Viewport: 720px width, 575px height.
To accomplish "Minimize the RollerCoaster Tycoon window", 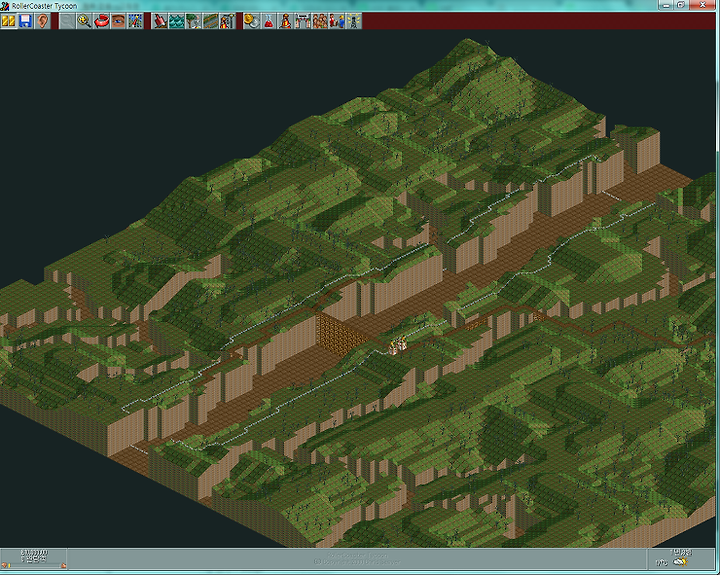I will tap(666, 5).
